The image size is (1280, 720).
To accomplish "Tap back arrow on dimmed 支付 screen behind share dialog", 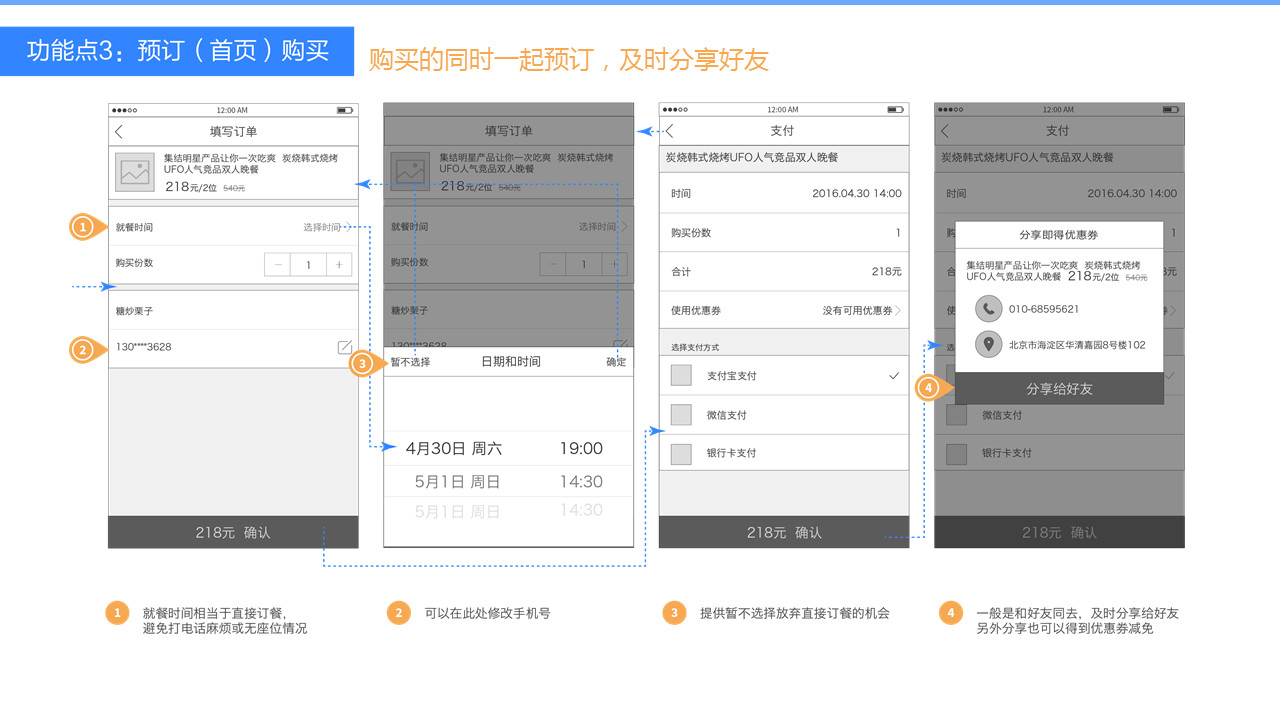I will (945, 131).
